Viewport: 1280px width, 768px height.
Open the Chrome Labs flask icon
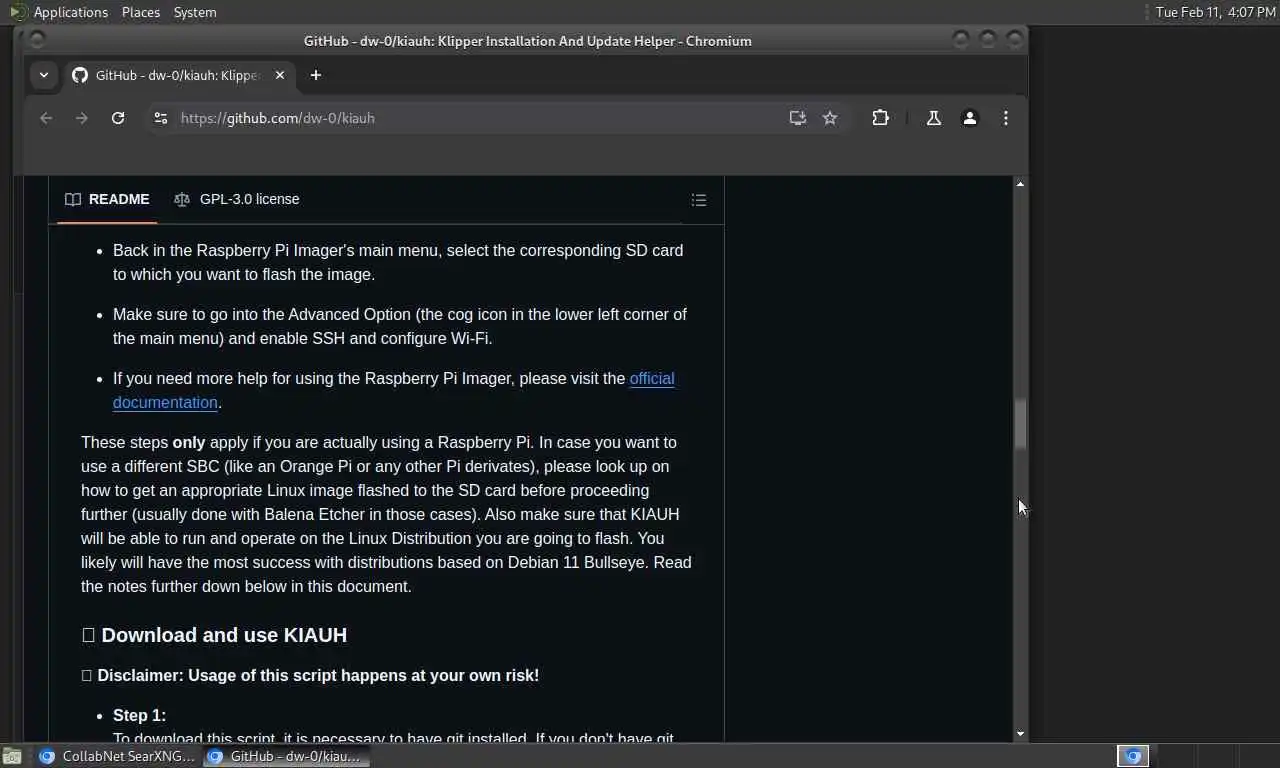point(933,118)
